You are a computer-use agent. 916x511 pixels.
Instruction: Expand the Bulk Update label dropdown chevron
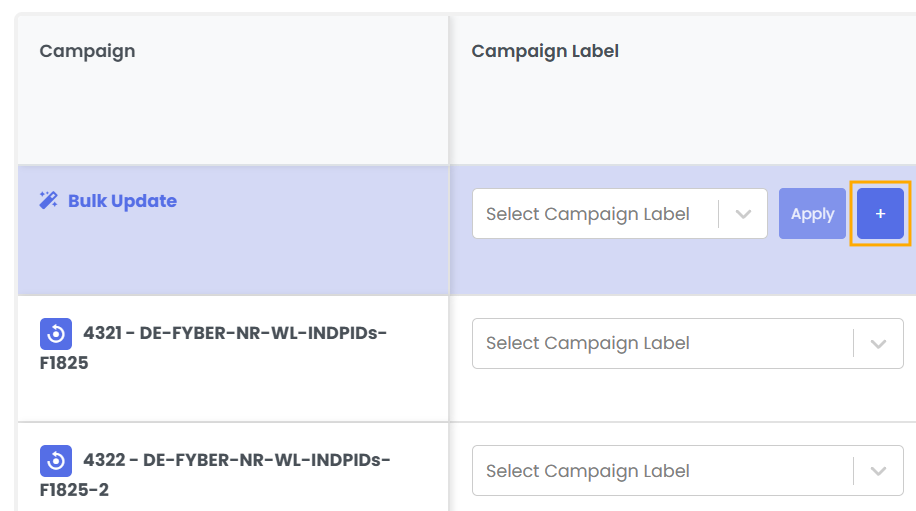(x=743, y=214)
